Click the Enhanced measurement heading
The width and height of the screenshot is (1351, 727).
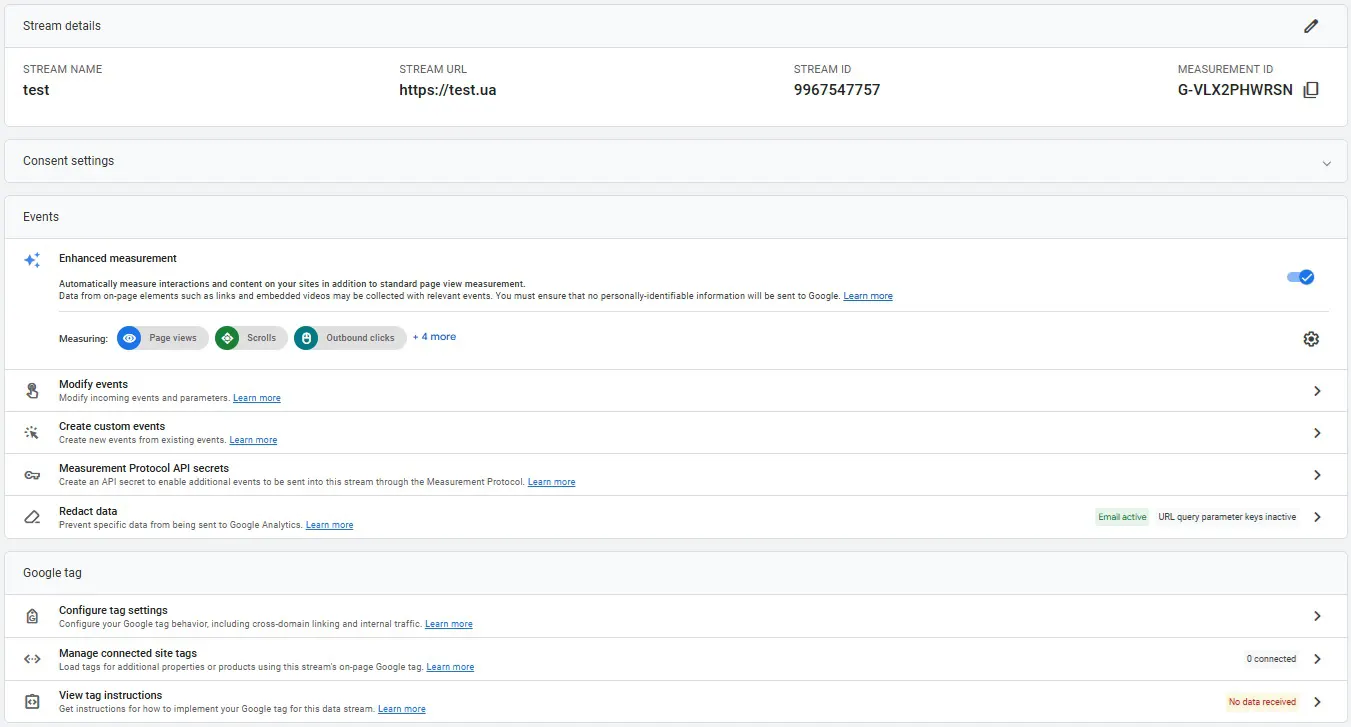pos(118,258)
